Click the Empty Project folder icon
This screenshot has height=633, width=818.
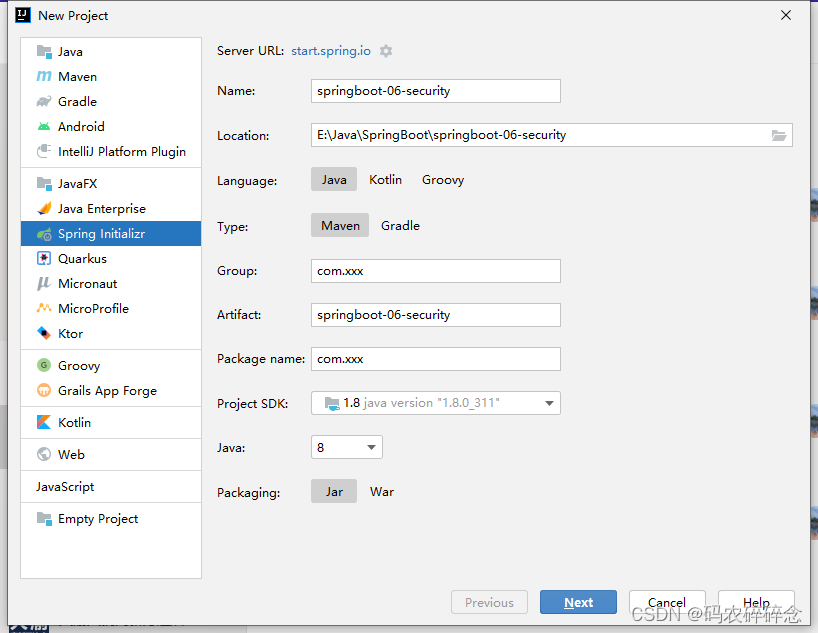click(x=44, y=518)
